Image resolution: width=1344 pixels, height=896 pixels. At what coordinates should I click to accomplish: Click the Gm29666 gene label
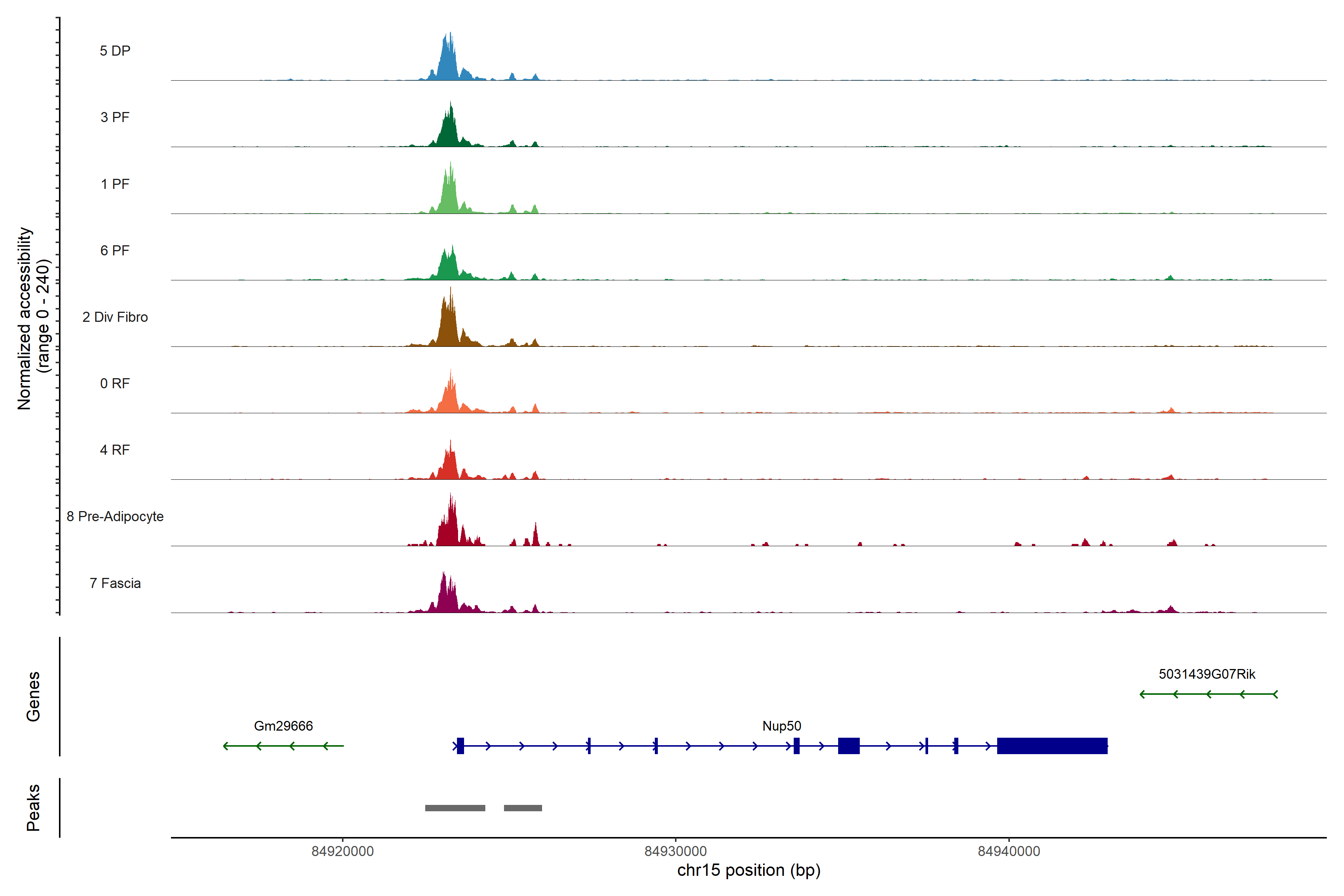coord(283,726)
